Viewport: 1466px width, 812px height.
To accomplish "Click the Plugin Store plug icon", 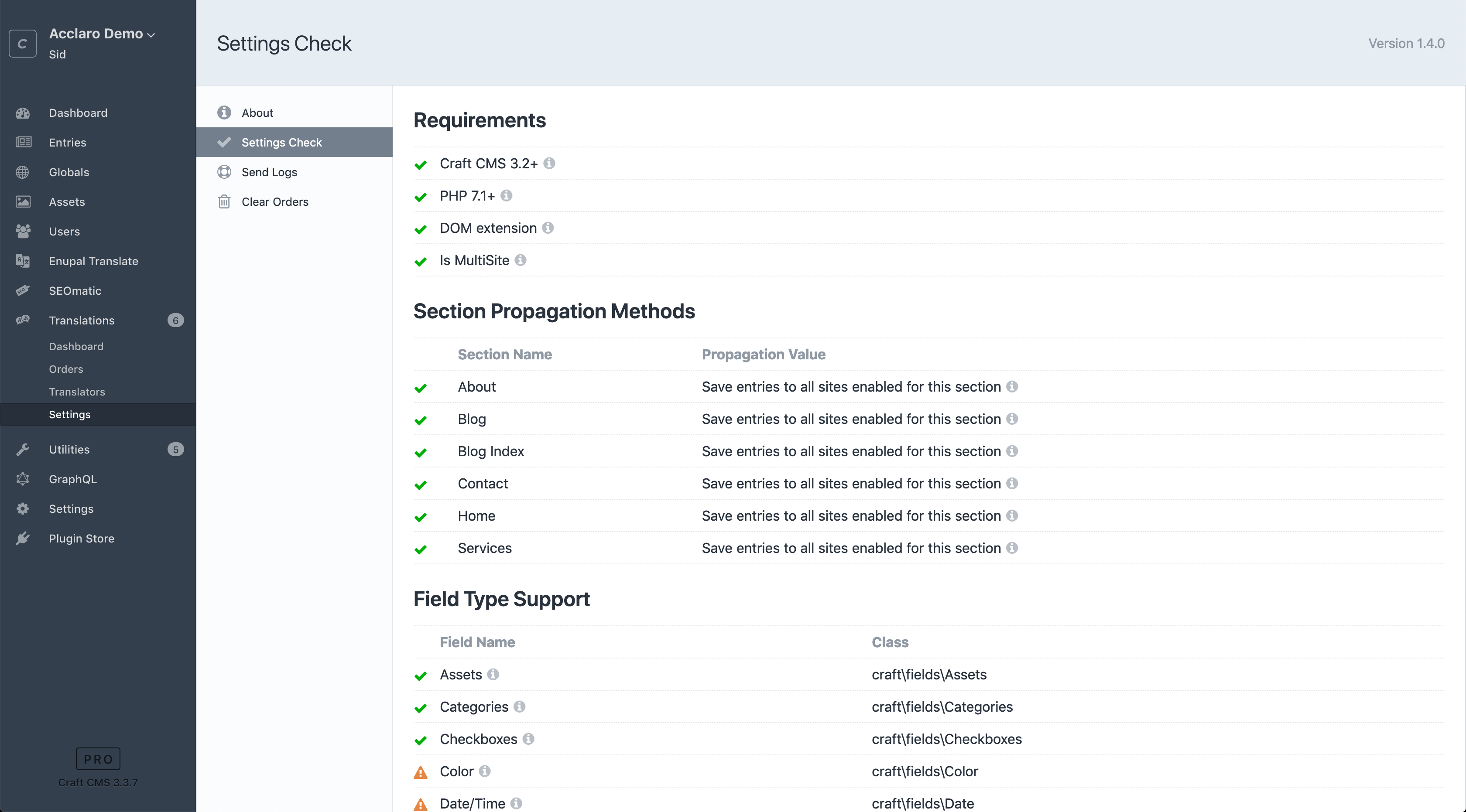I will 23,539.
